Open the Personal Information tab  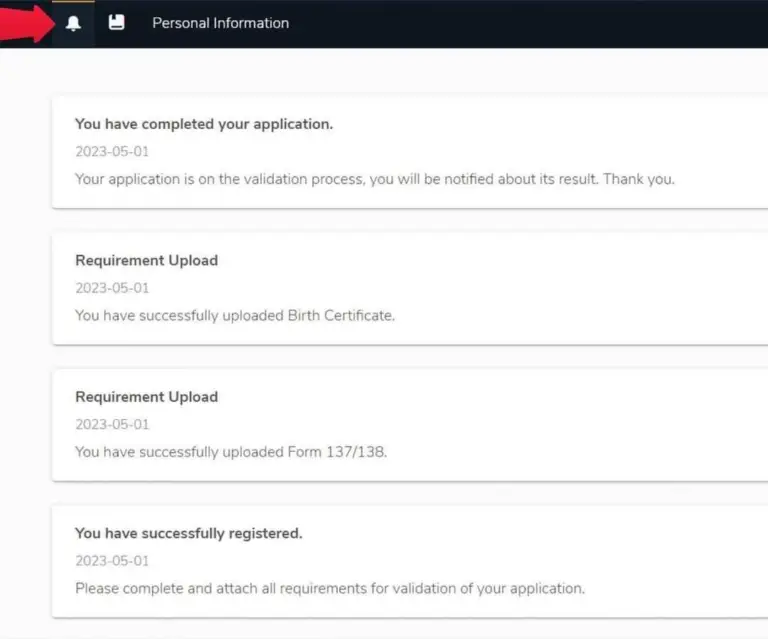pos(220,23)
